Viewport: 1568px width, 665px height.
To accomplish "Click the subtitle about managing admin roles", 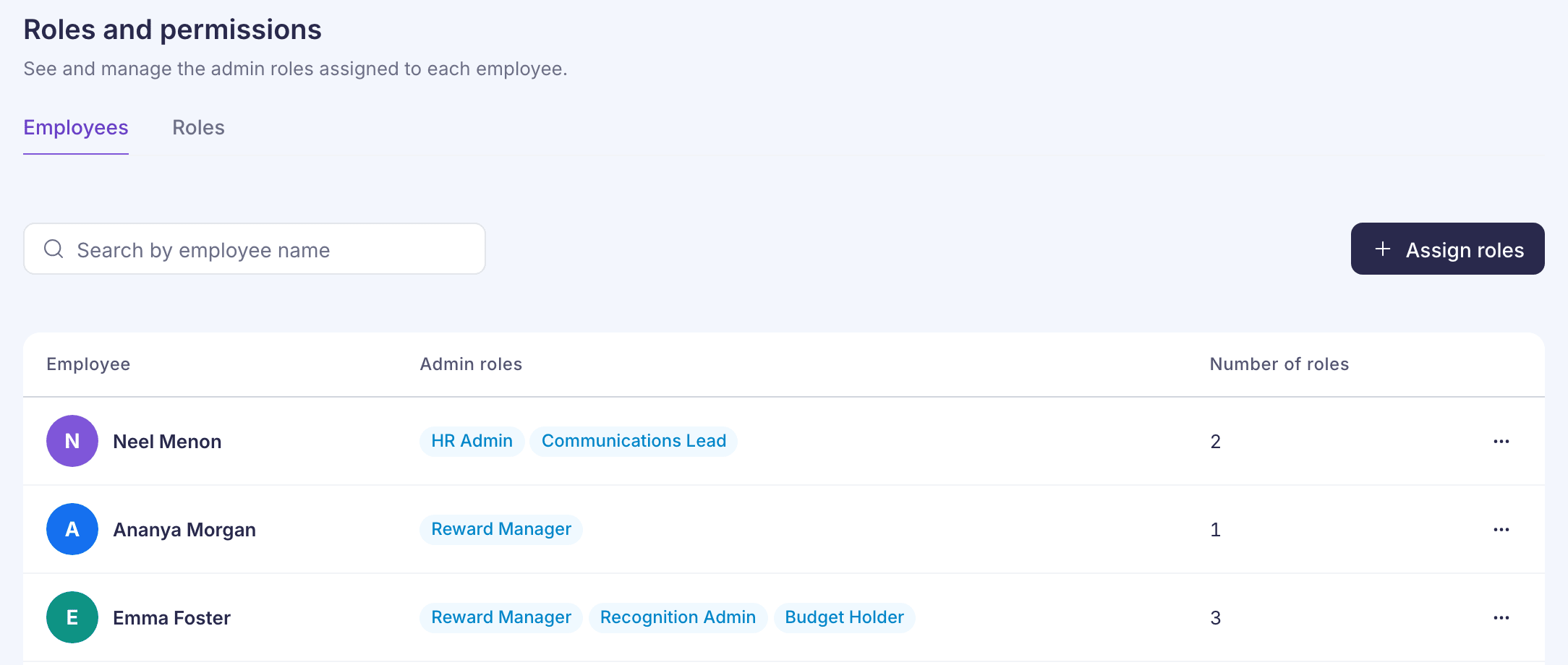I will pos(295,69).
